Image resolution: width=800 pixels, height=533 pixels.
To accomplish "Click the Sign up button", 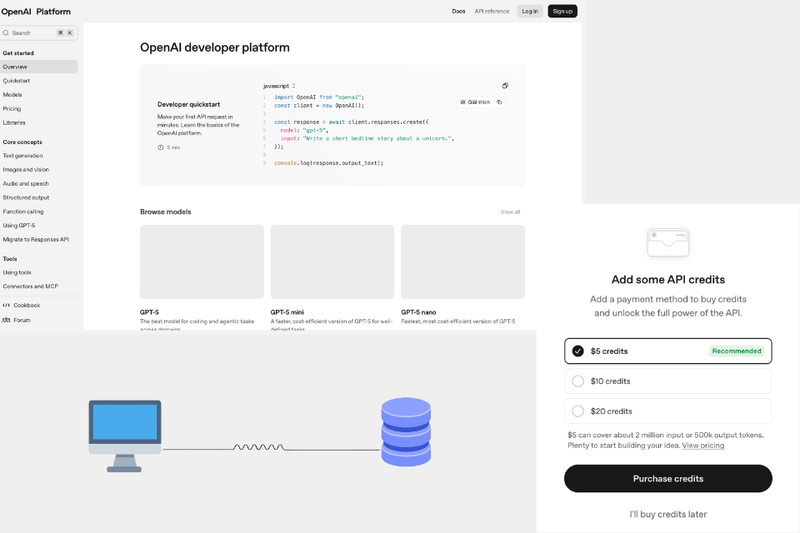I will (x=562, y=11).
